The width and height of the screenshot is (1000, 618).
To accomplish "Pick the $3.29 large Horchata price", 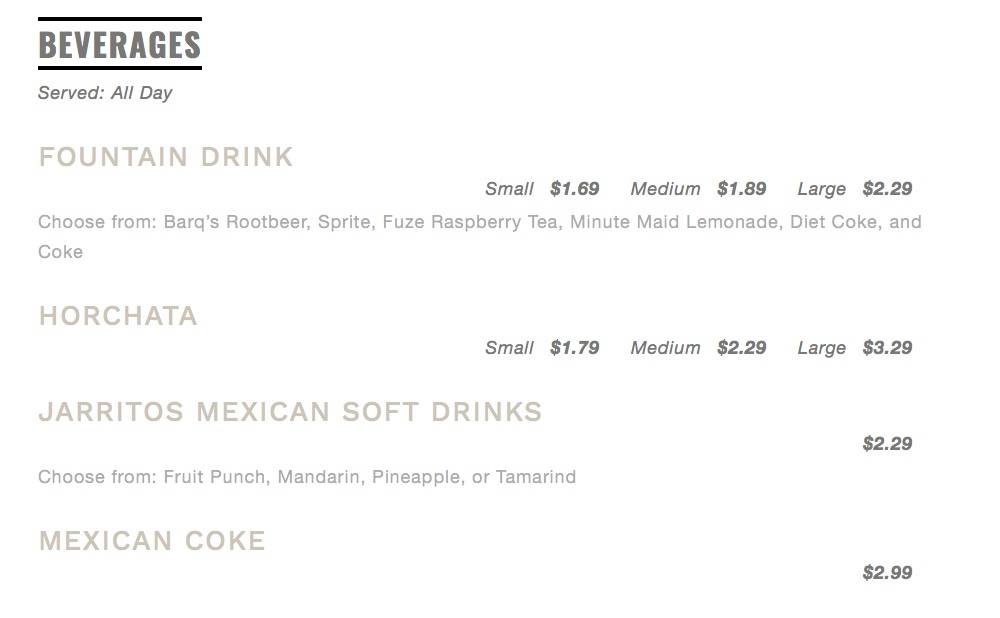I will coord(888,348).
